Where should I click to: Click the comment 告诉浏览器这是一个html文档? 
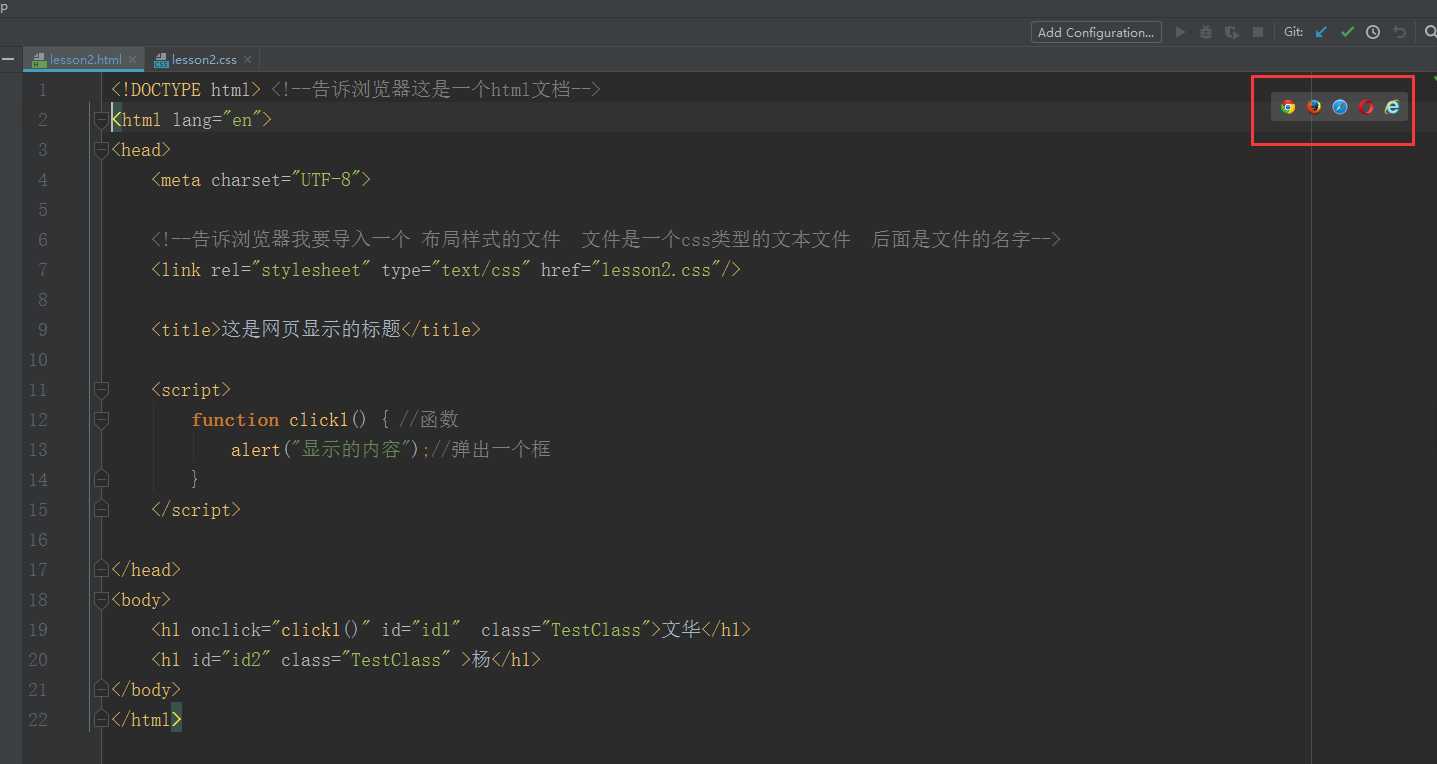click(436, 90)
